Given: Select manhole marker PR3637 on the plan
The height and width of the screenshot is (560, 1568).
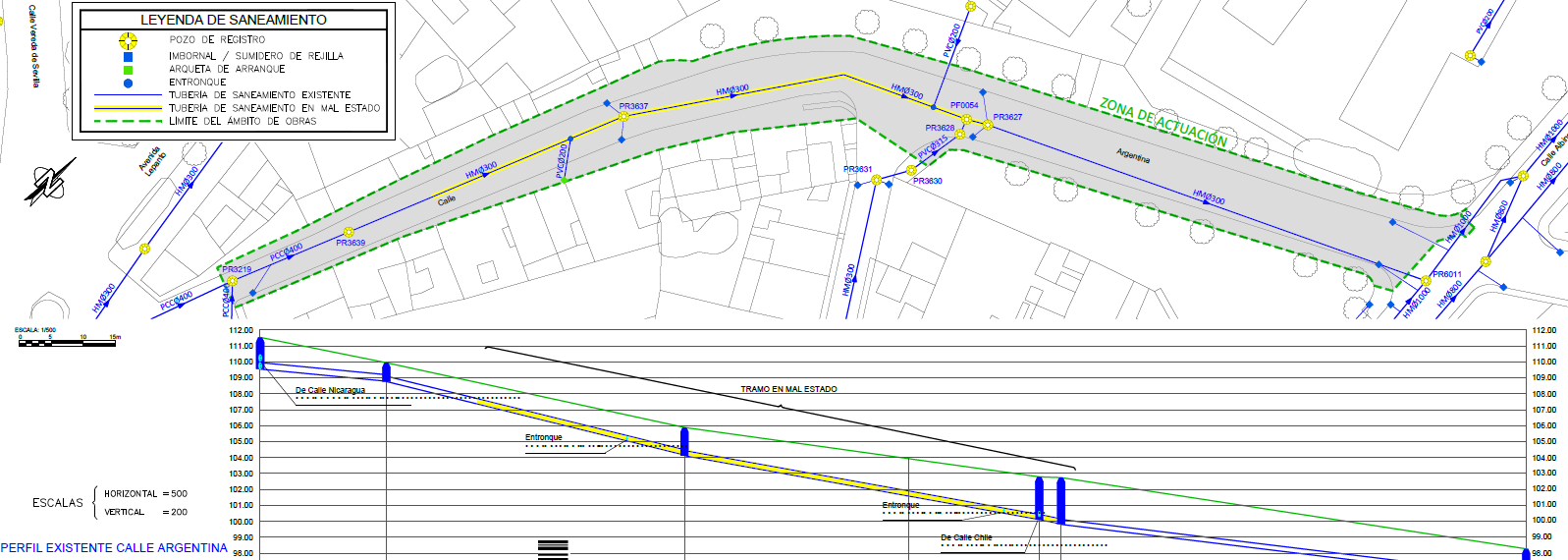Looking at the screenshot, I should click(623, 117).
